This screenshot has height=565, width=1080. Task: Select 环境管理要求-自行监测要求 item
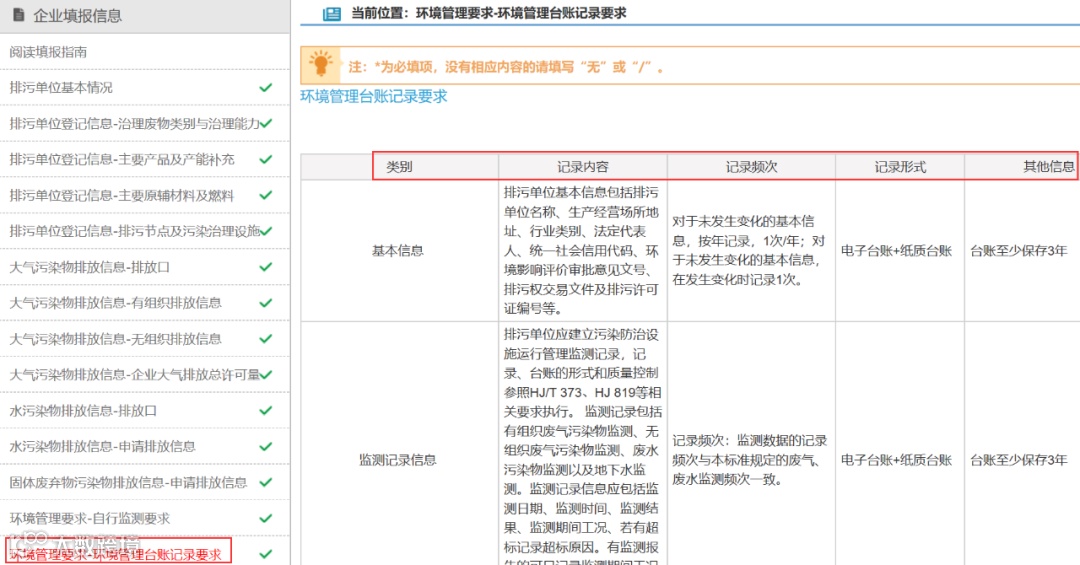tap(90, 518)
